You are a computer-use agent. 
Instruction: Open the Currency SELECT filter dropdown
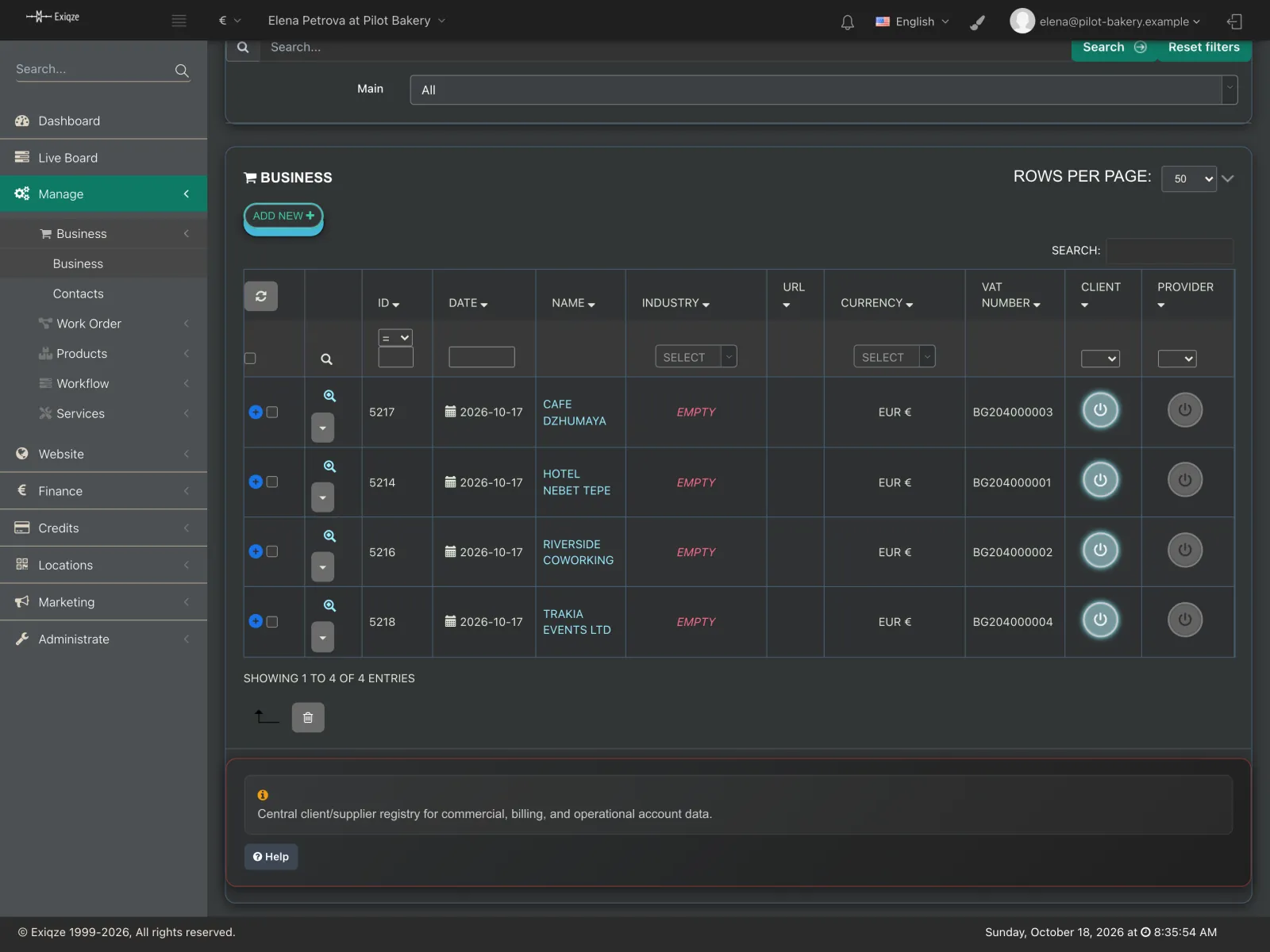(894, 357)
